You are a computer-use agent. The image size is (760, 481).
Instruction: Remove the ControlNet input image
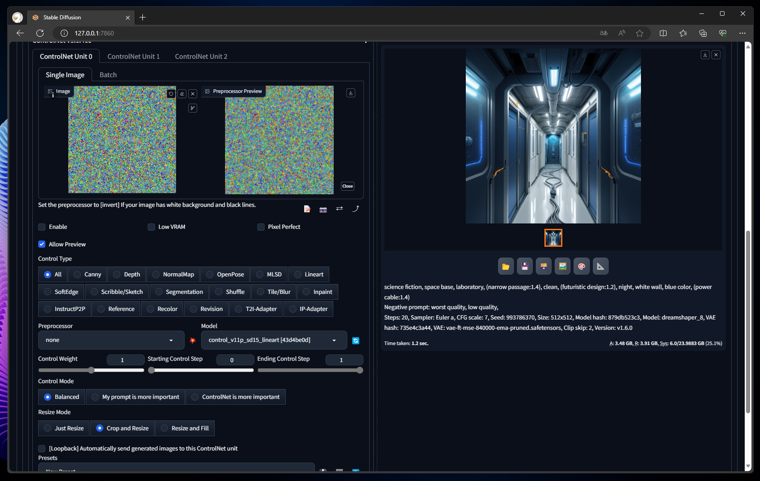[192, 94]
